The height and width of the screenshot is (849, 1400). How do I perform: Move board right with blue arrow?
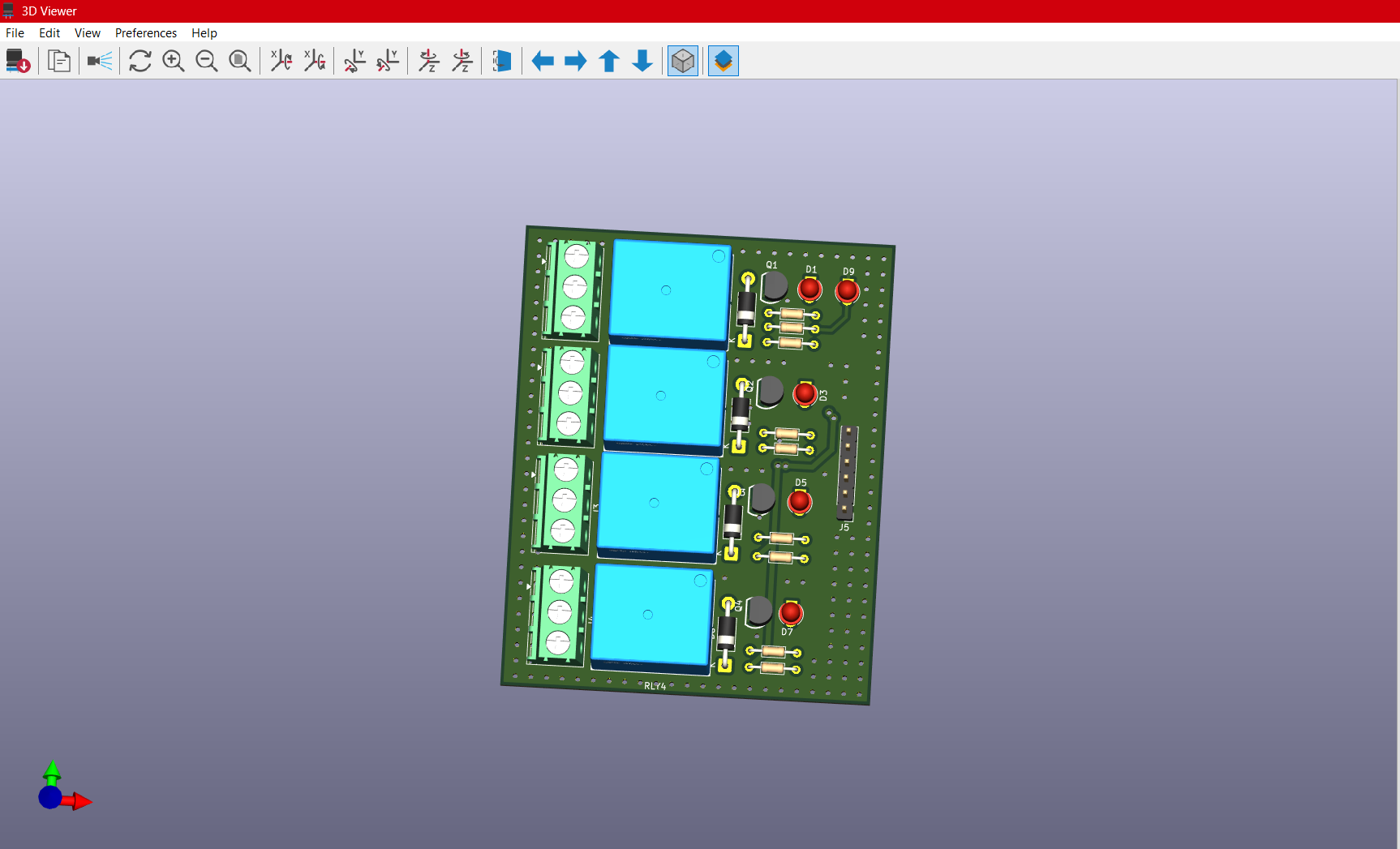(576, 61)
